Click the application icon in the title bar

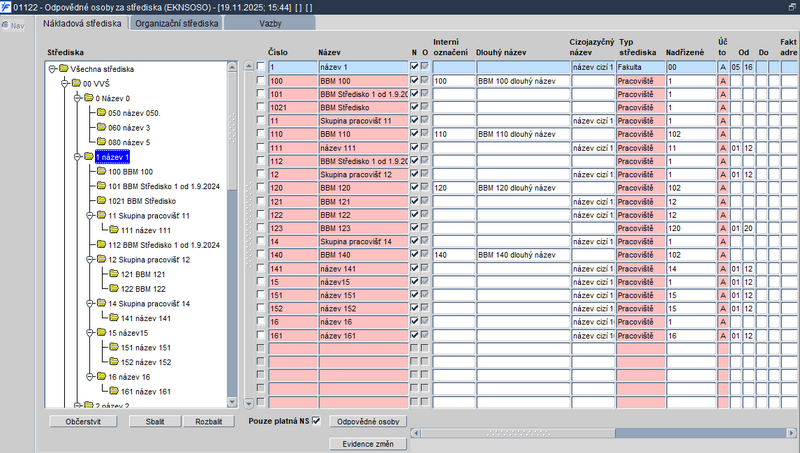[x=6, y=7]
